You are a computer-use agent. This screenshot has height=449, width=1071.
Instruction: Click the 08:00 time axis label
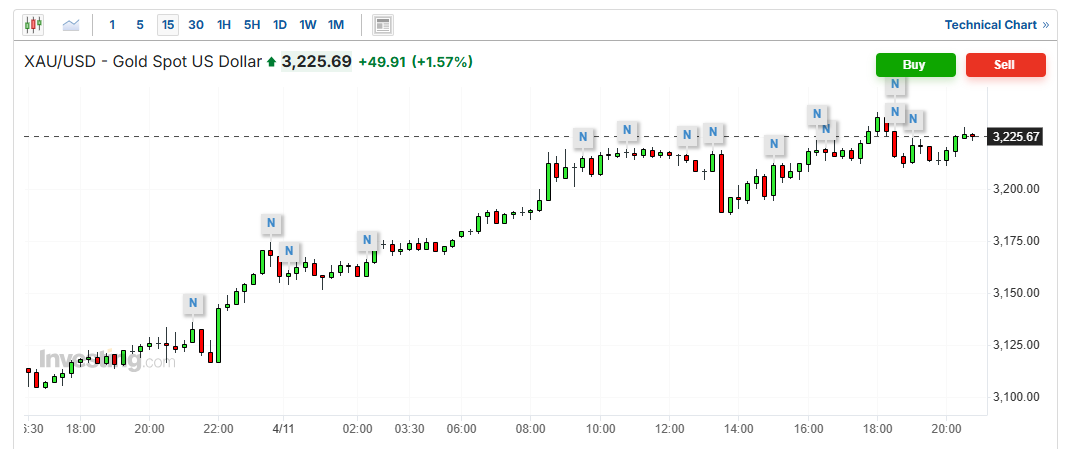tap(531, 429)
